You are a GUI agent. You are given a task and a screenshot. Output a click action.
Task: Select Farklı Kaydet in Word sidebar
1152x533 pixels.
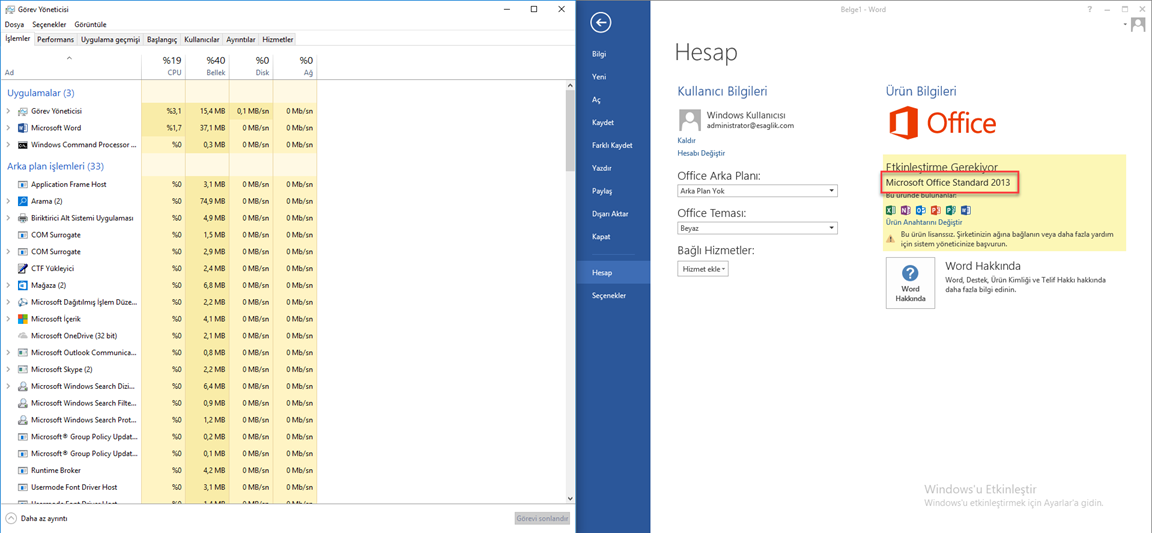coord(613,146)
